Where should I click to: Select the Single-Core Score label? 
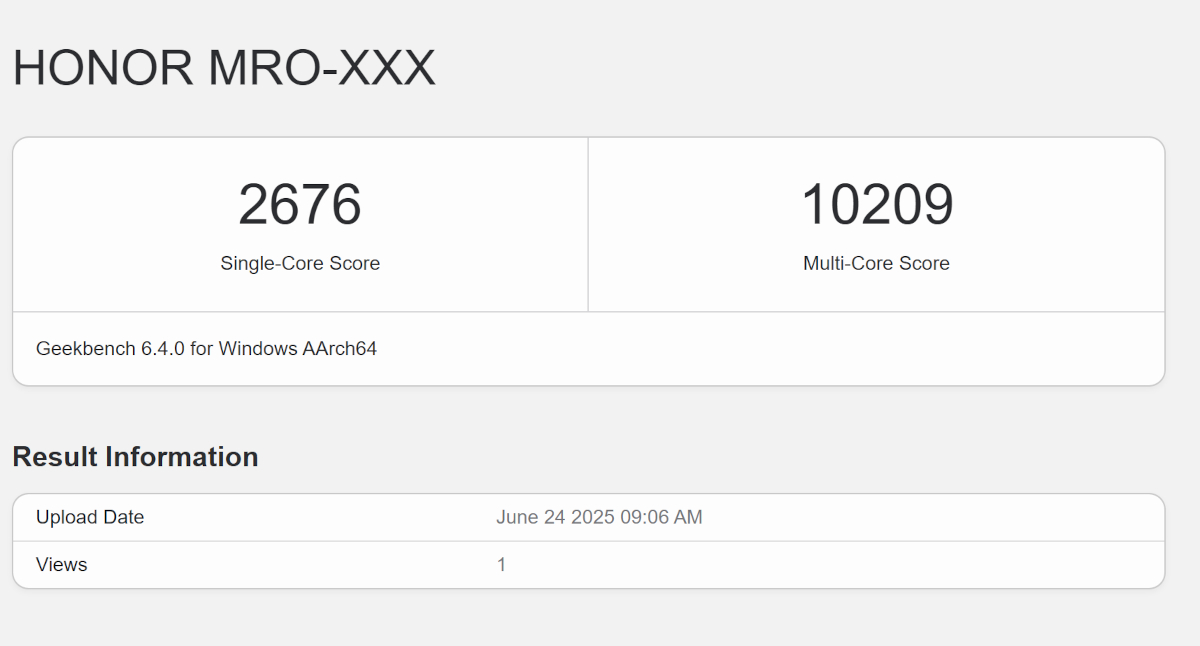coord(300,264)
